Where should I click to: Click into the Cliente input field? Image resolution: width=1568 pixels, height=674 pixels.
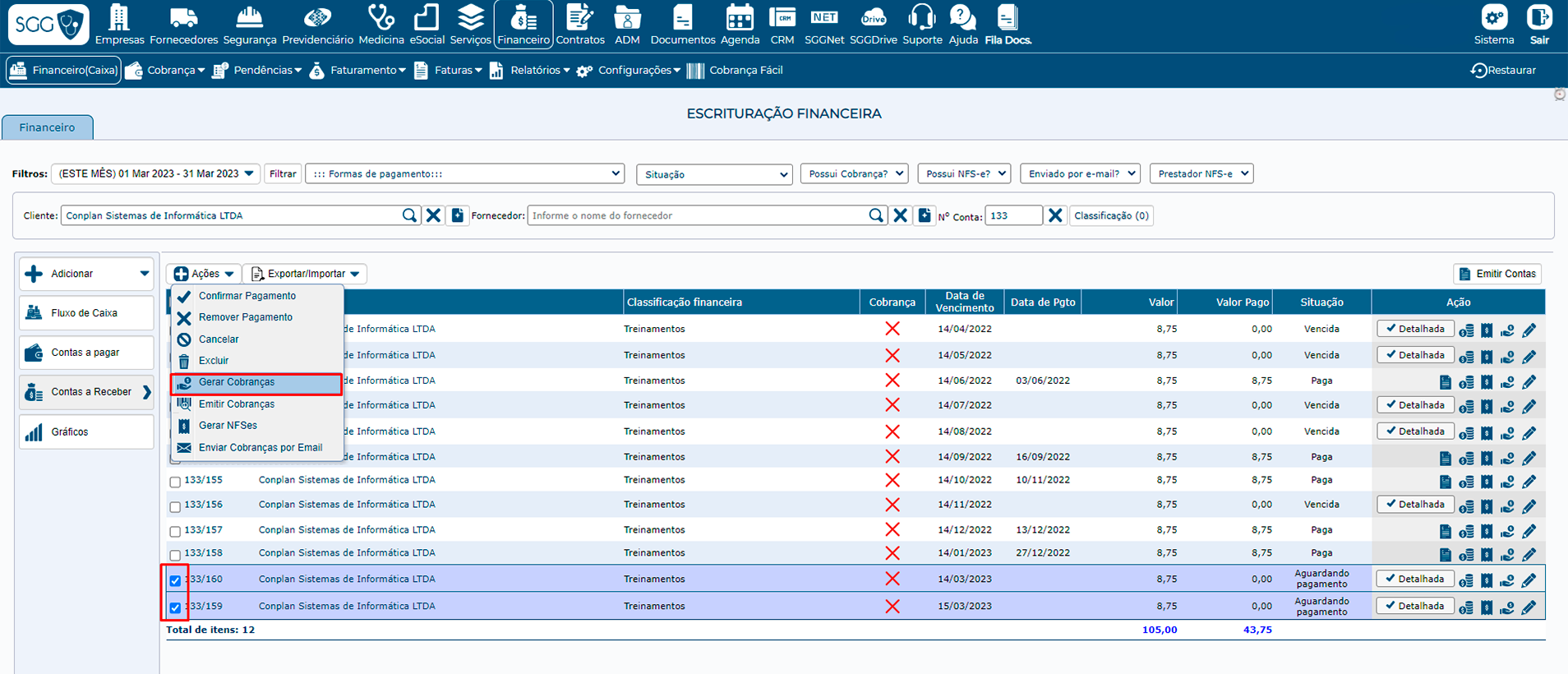tap(232, 215)
